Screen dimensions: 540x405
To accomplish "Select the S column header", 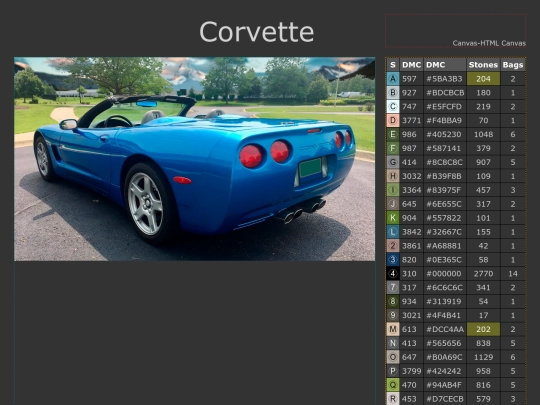I will tap(393, 65).
